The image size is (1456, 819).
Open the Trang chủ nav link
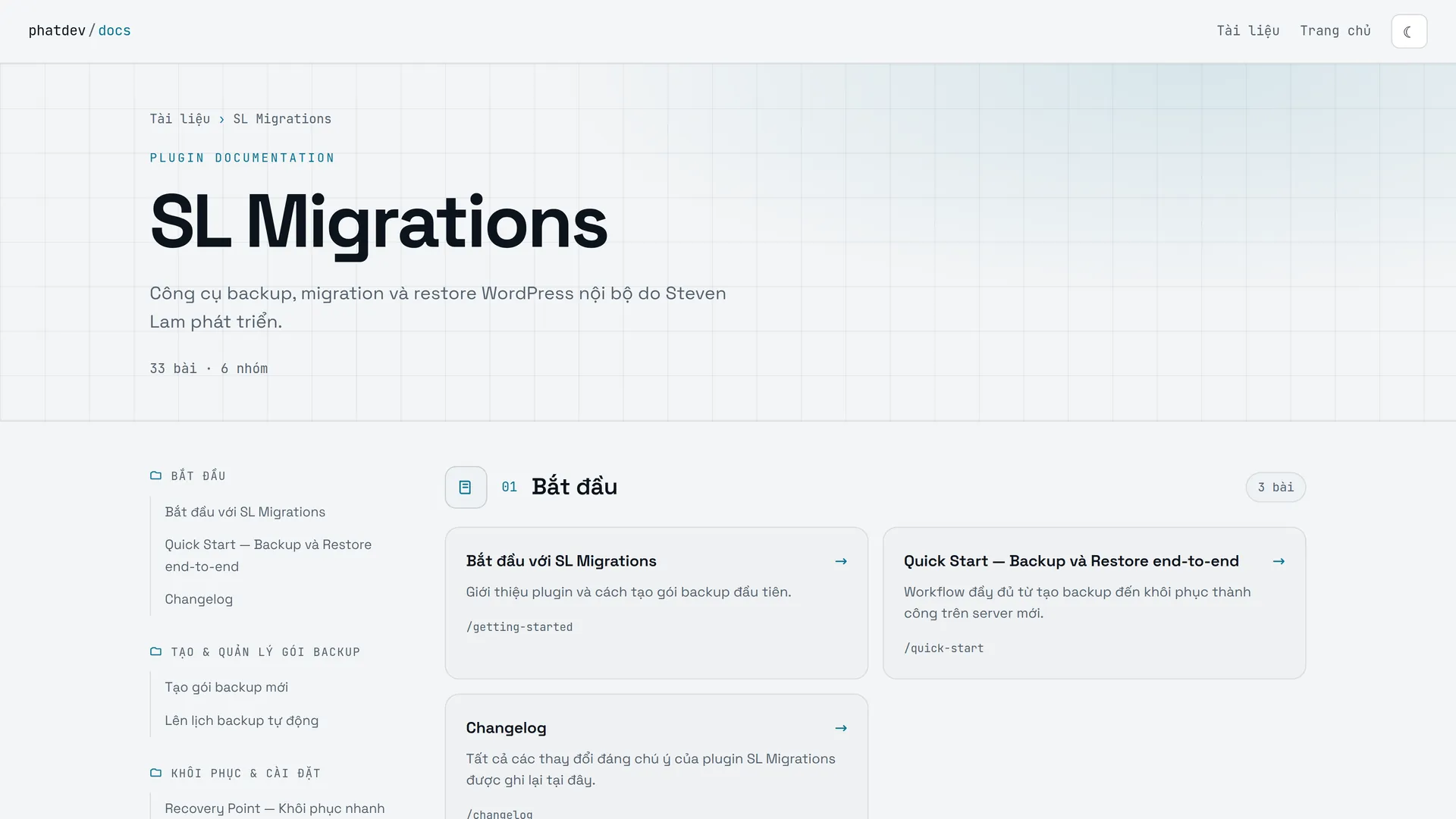(x=1335, y=31)
